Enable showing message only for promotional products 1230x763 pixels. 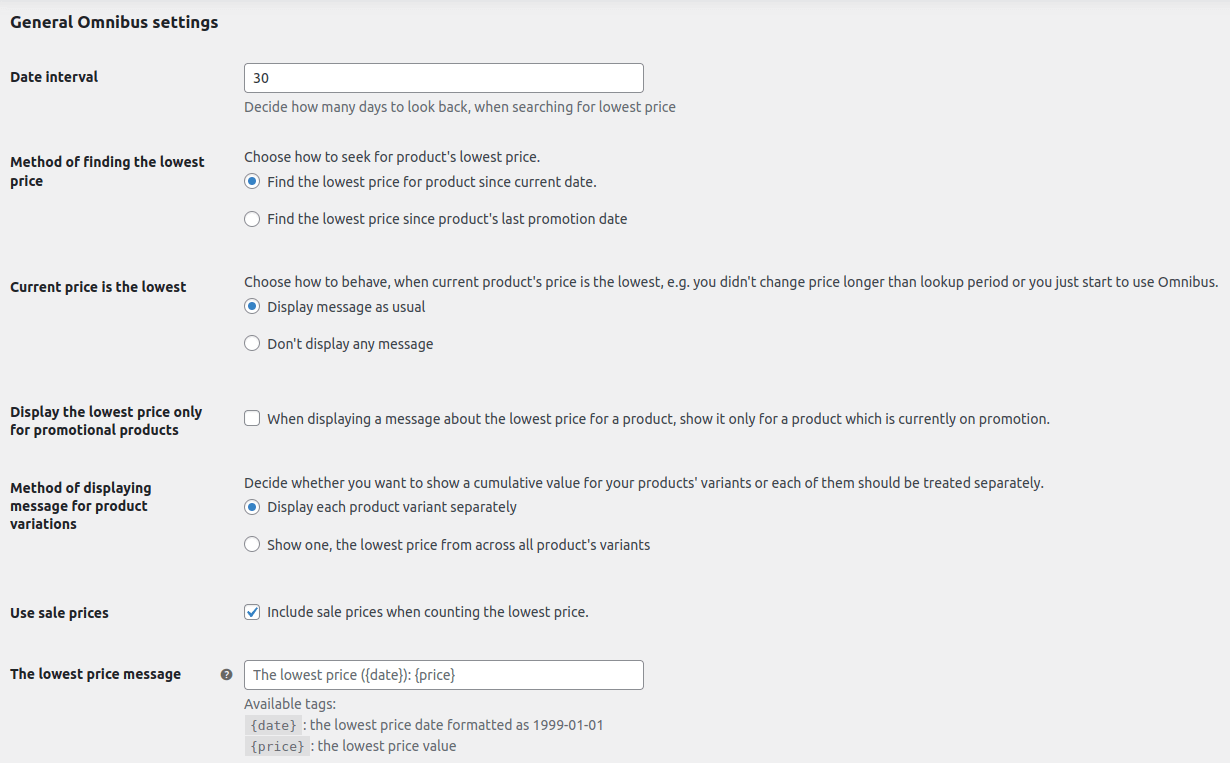tap(252, 419)
